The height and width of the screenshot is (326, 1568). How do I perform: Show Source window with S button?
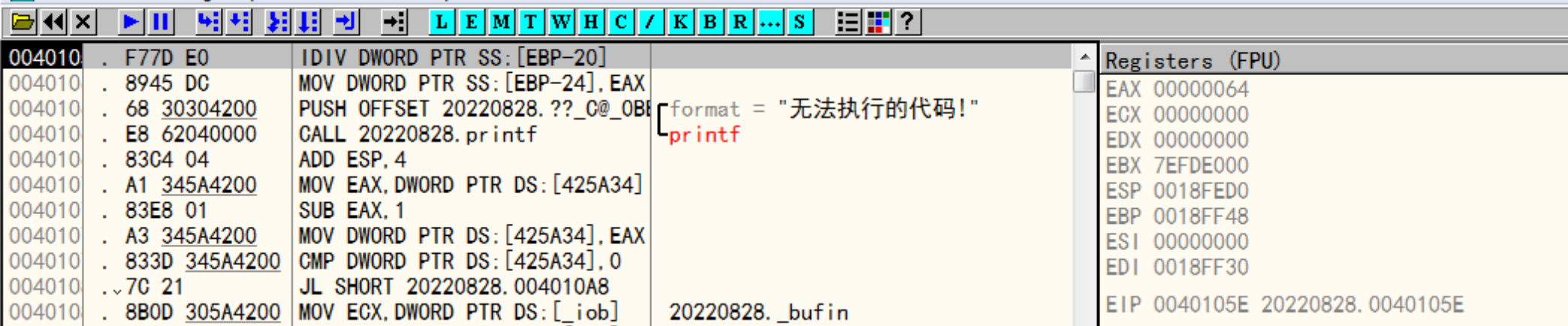pos(800,22)
